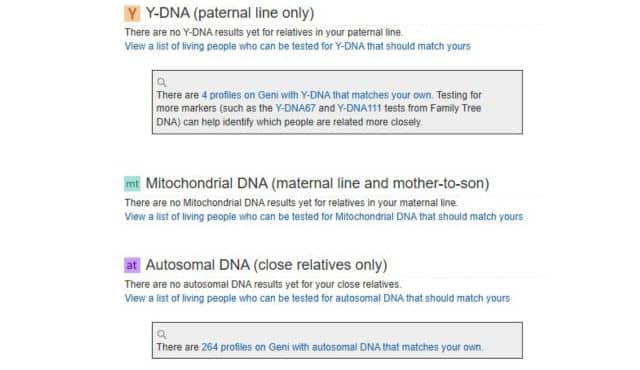Open 264 profiles with matching autosomal DNA

[341, 347]
